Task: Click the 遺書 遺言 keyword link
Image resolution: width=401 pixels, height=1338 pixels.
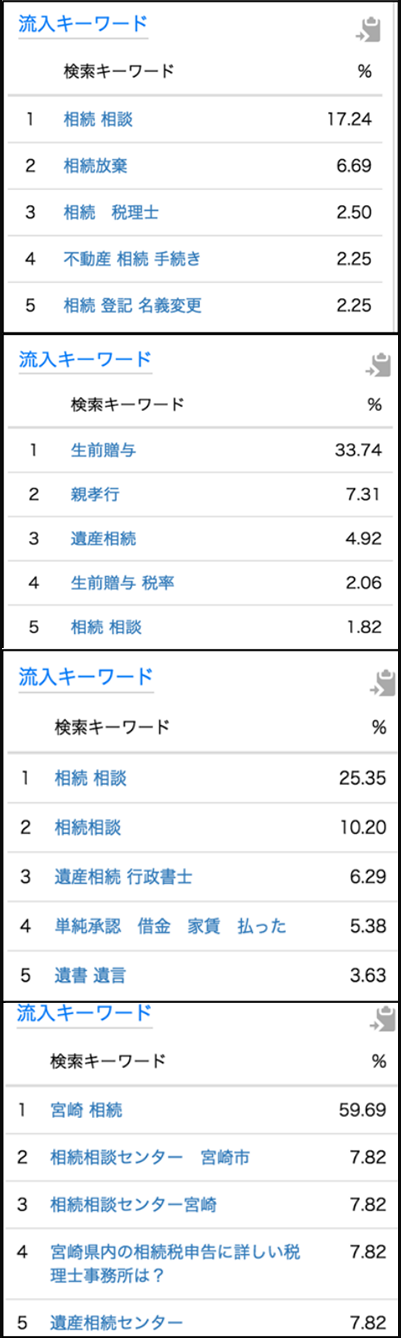Action: (90, 975)
